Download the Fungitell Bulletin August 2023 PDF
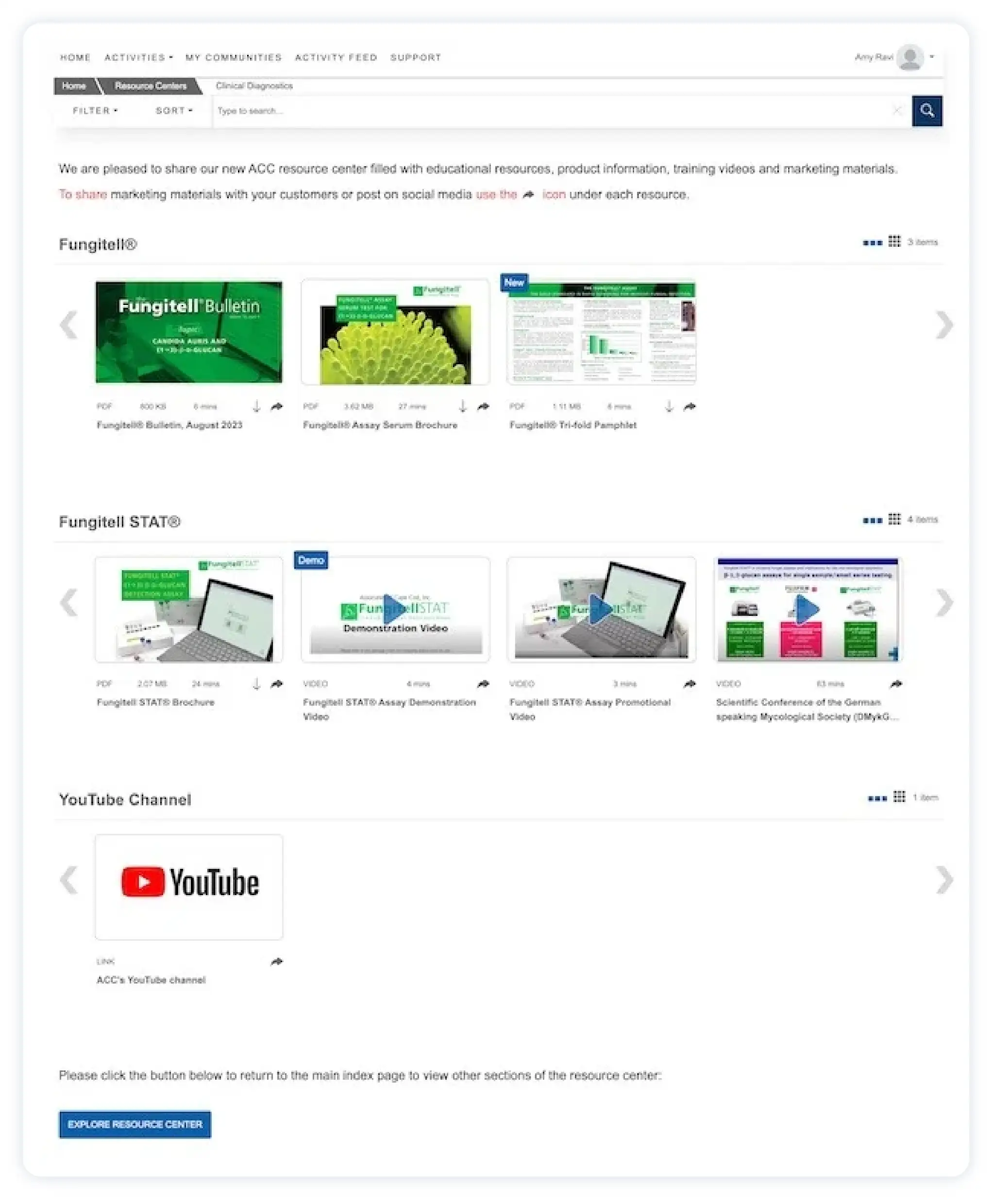 [256, 407]
